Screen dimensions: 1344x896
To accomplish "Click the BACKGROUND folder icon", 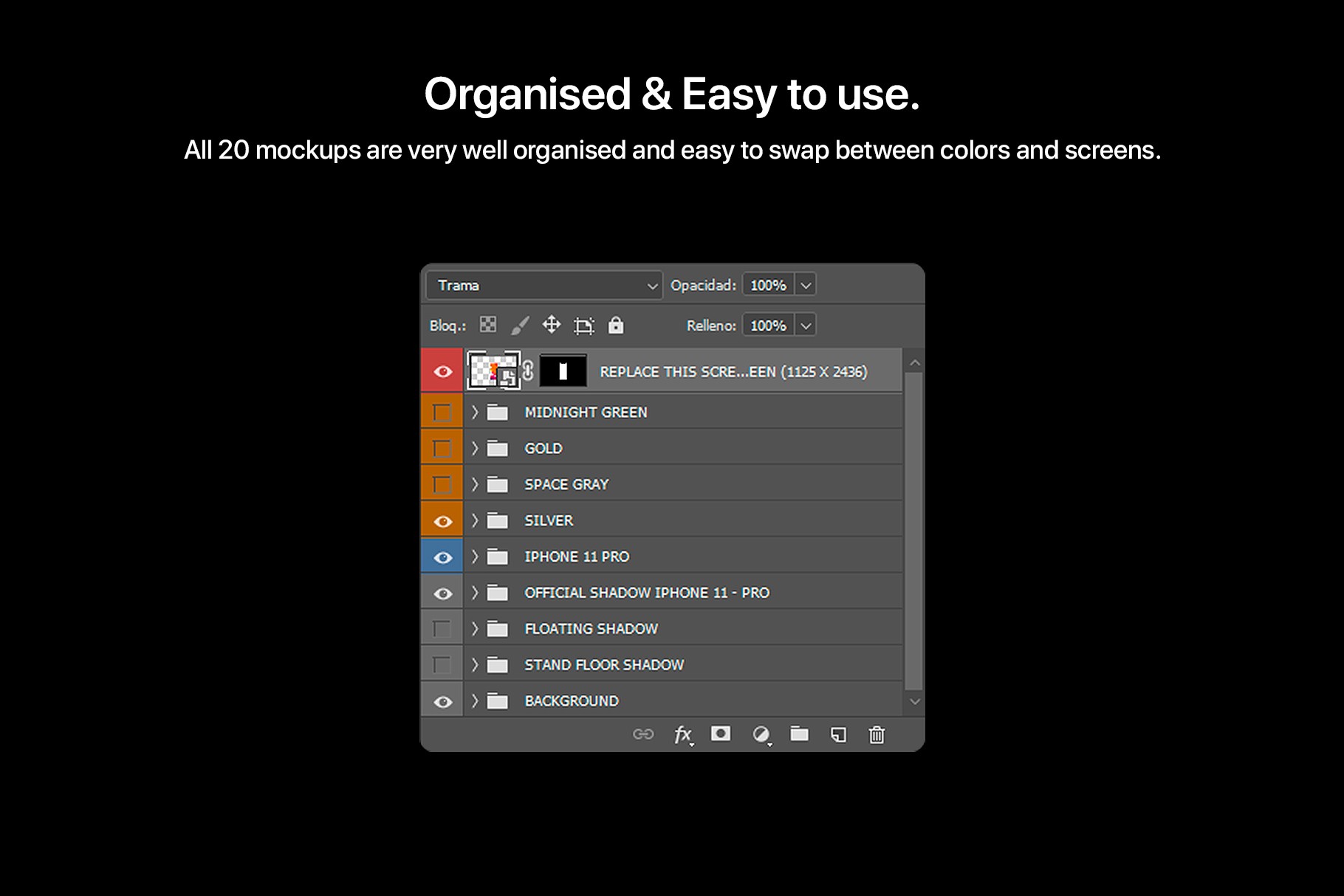I will [498, 701].
